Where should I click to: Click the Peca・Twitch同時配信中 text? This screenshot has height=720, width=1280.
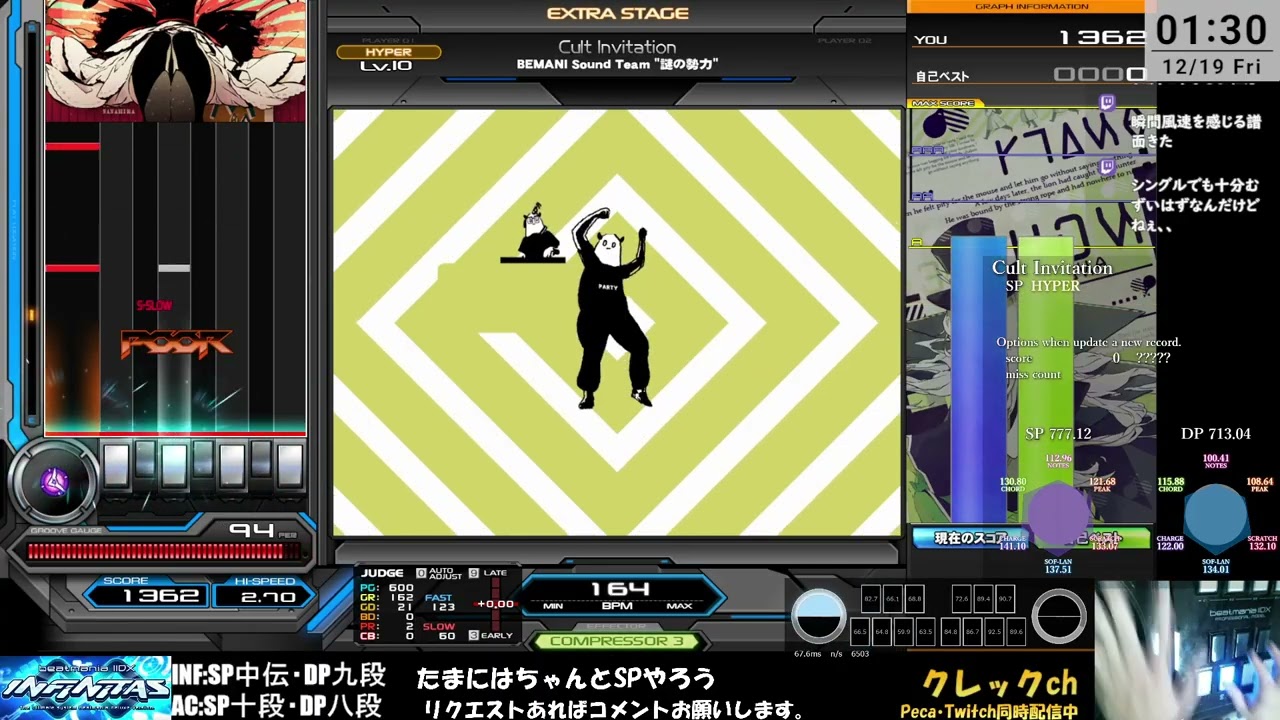click(989, 711)
